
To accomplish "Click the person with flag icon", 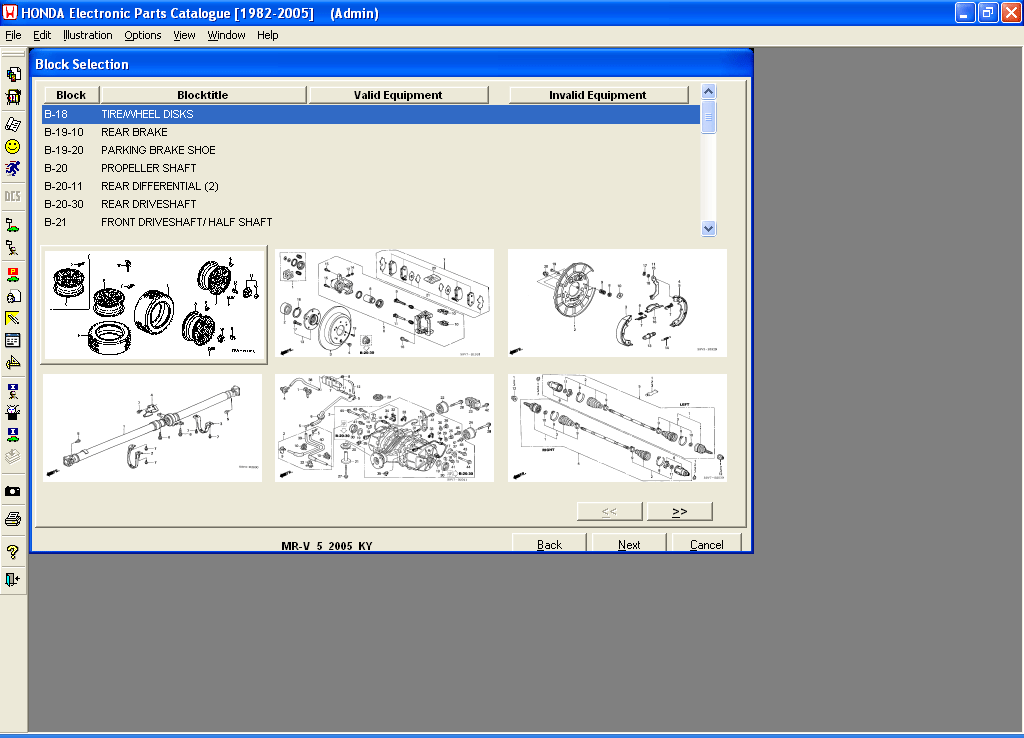I will tap(12, 248).
